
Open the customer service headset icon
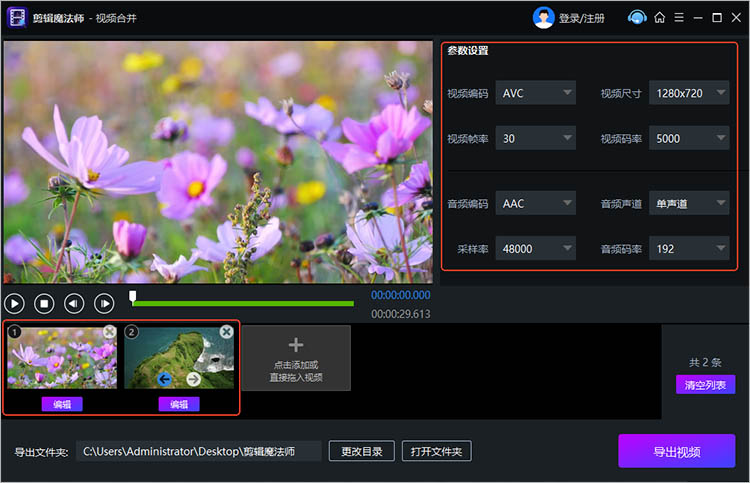pos(637,17)
